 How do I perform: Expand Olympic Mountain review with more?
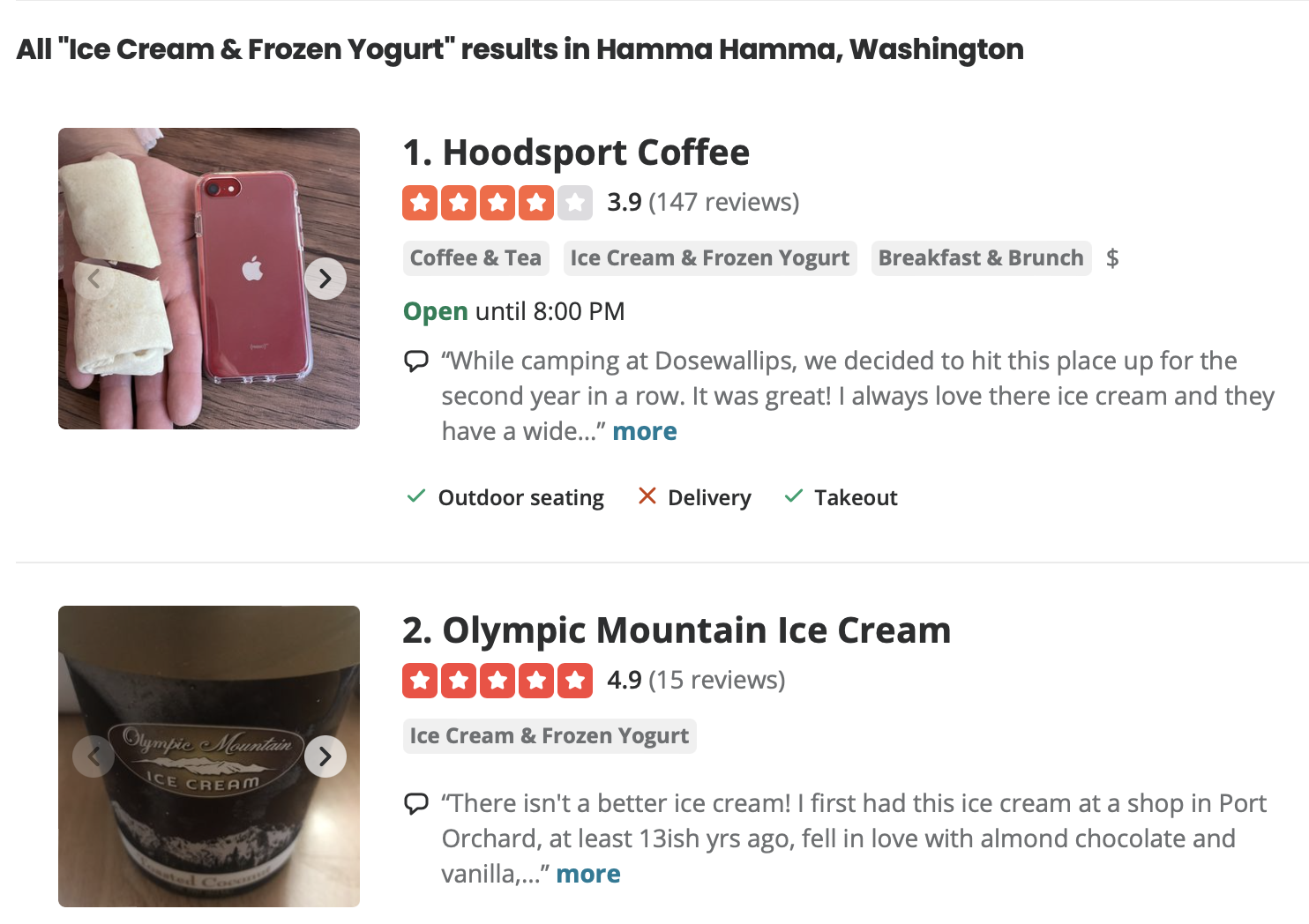point(588,875)
